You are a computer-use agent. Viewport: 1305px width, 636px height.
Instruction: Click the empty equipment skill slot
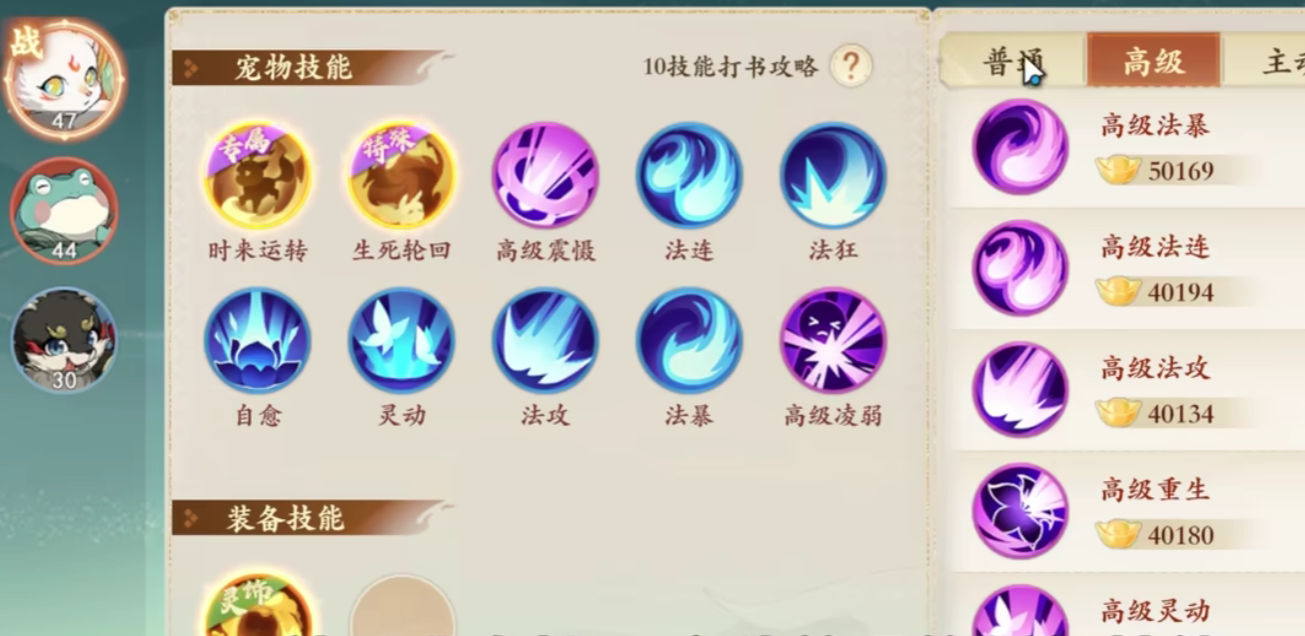[402, 610]
